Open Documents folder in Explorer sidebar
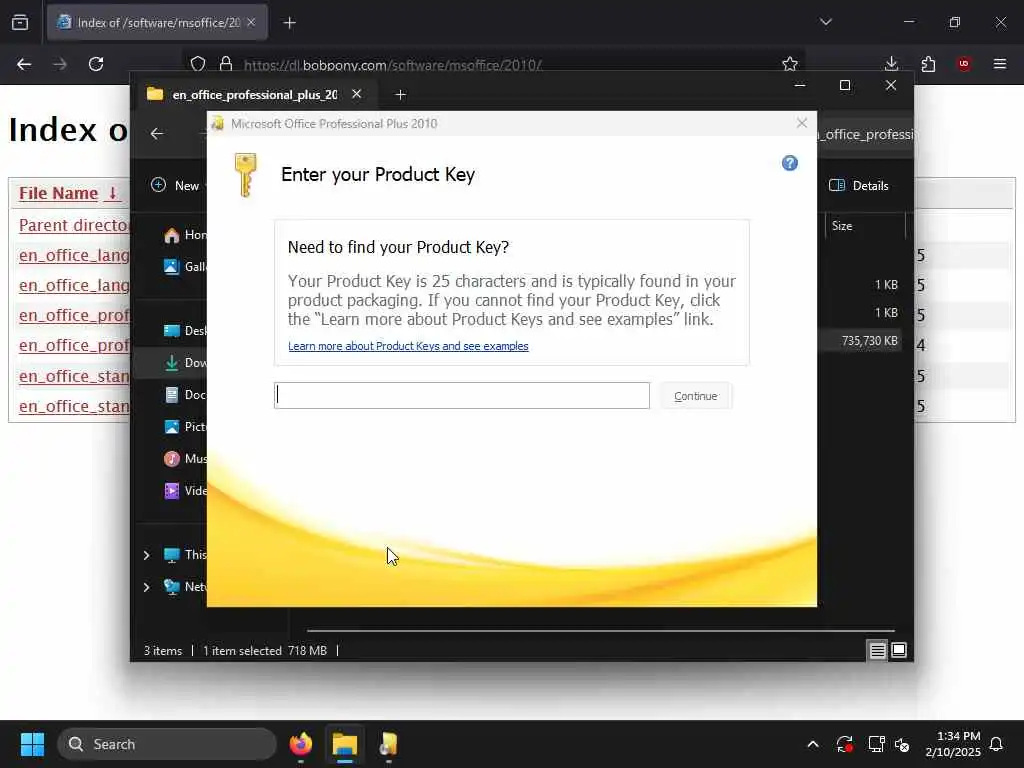Image resolution: width=1024 pixels, height=768 pixels. point(185,394)
